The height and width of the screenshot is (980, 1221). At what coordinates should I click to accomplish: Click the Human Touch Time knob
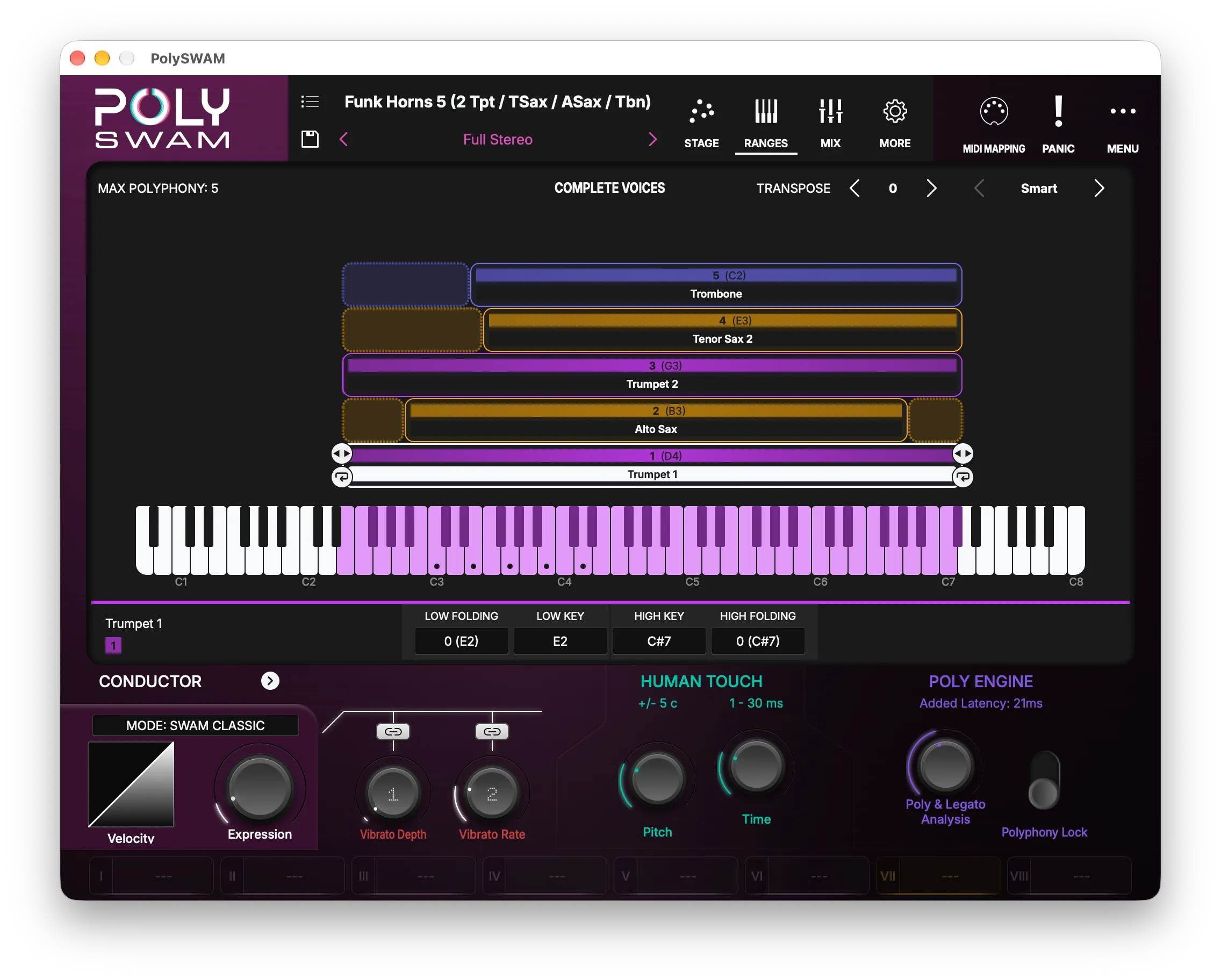[x=756, y=766]
